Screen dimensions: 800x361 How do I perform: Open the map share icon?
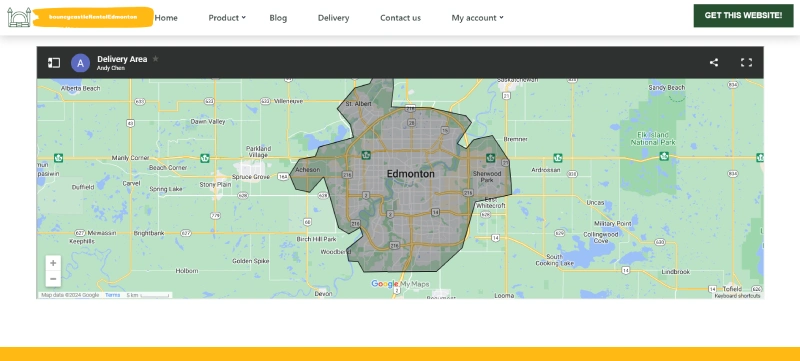[x=714, y=62]
